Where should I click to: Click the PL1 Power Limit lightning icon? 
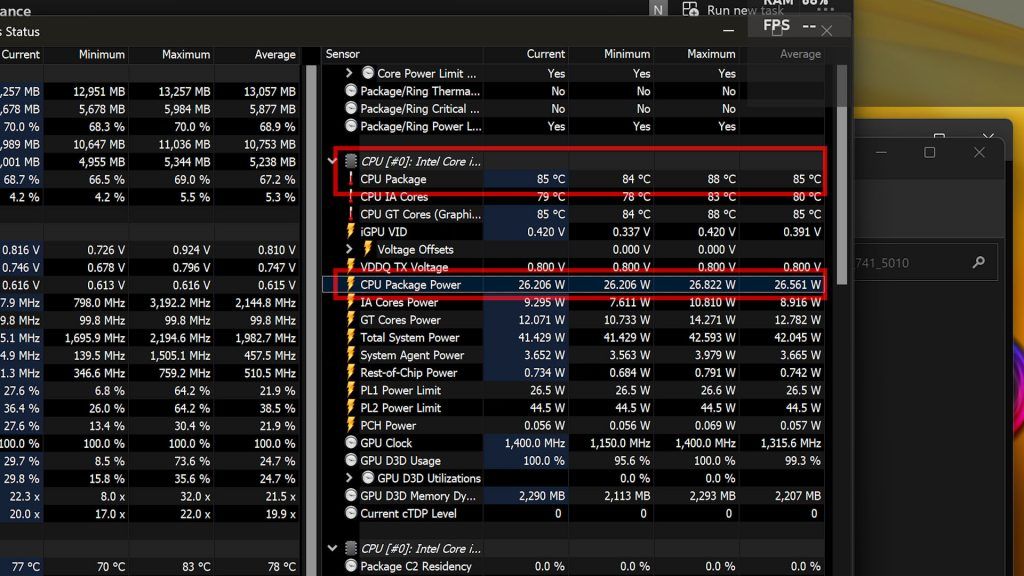(351, 391)
